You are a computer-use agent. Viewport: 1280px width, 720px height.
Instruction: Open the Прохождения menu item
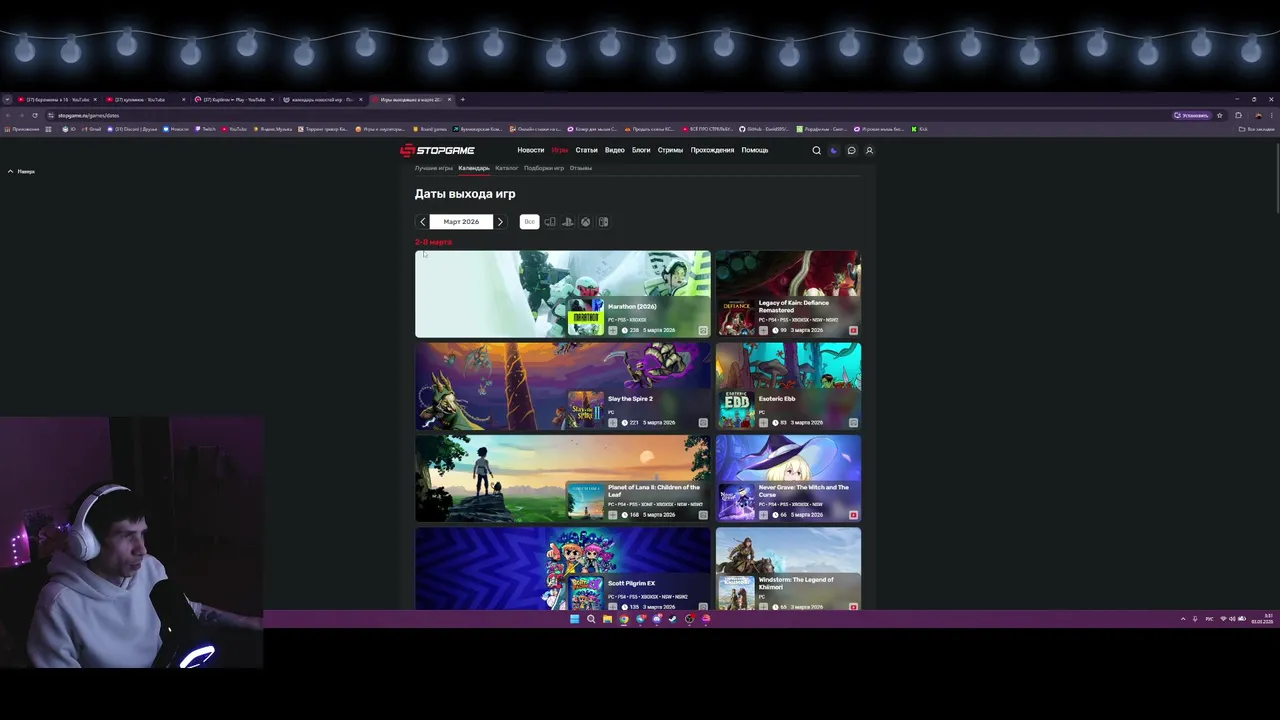[x=712, y=150]
